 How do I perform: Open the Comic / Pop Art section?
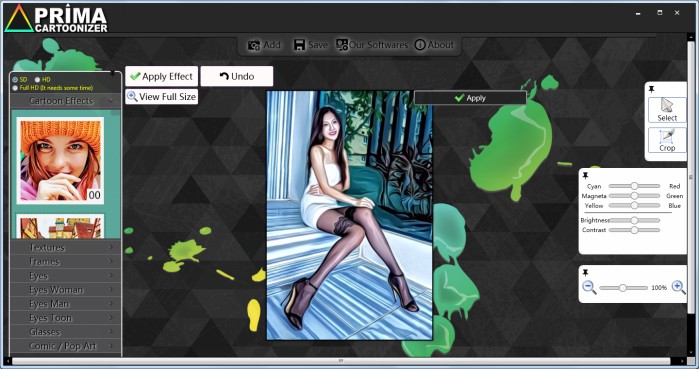pos(65,346)
